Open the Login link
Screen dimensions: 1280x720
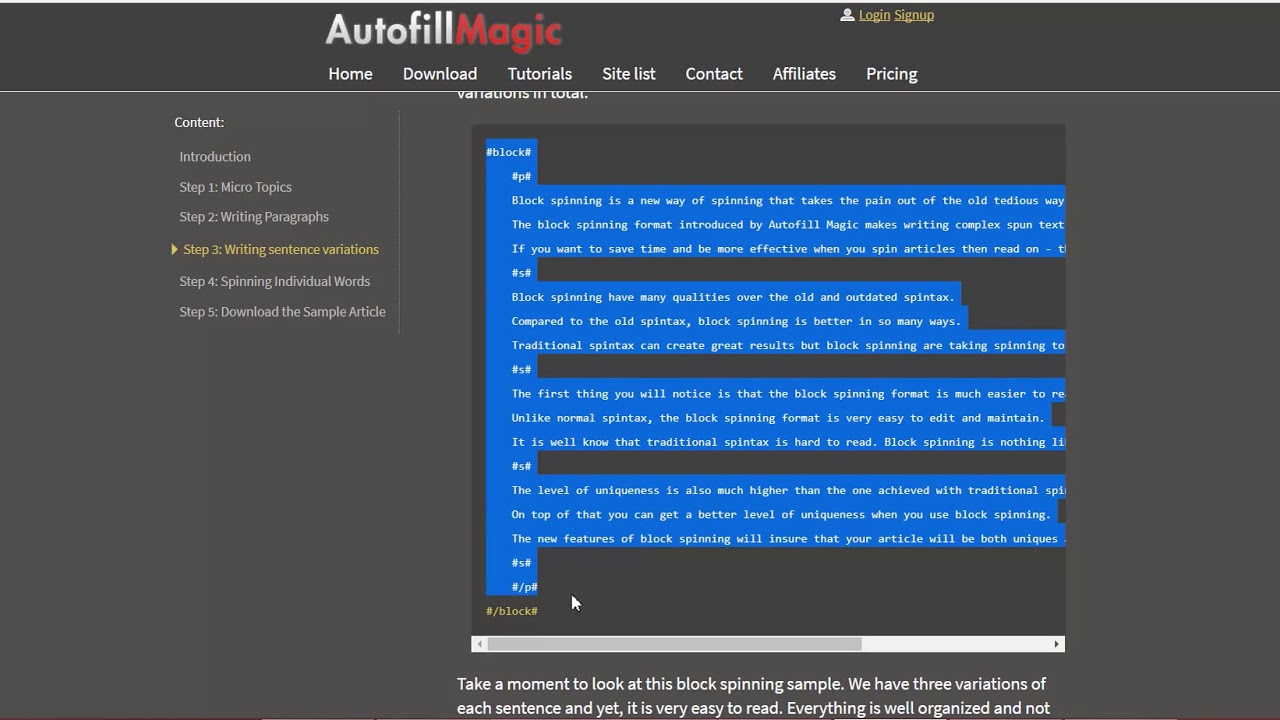874,15
